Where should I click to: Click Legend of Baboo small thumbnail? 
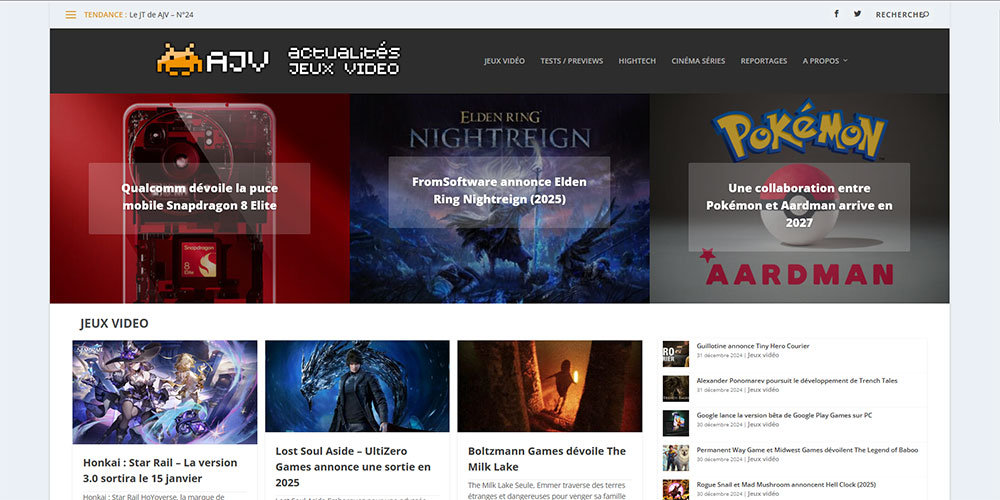pyautogui.click(x=675, y=458)
